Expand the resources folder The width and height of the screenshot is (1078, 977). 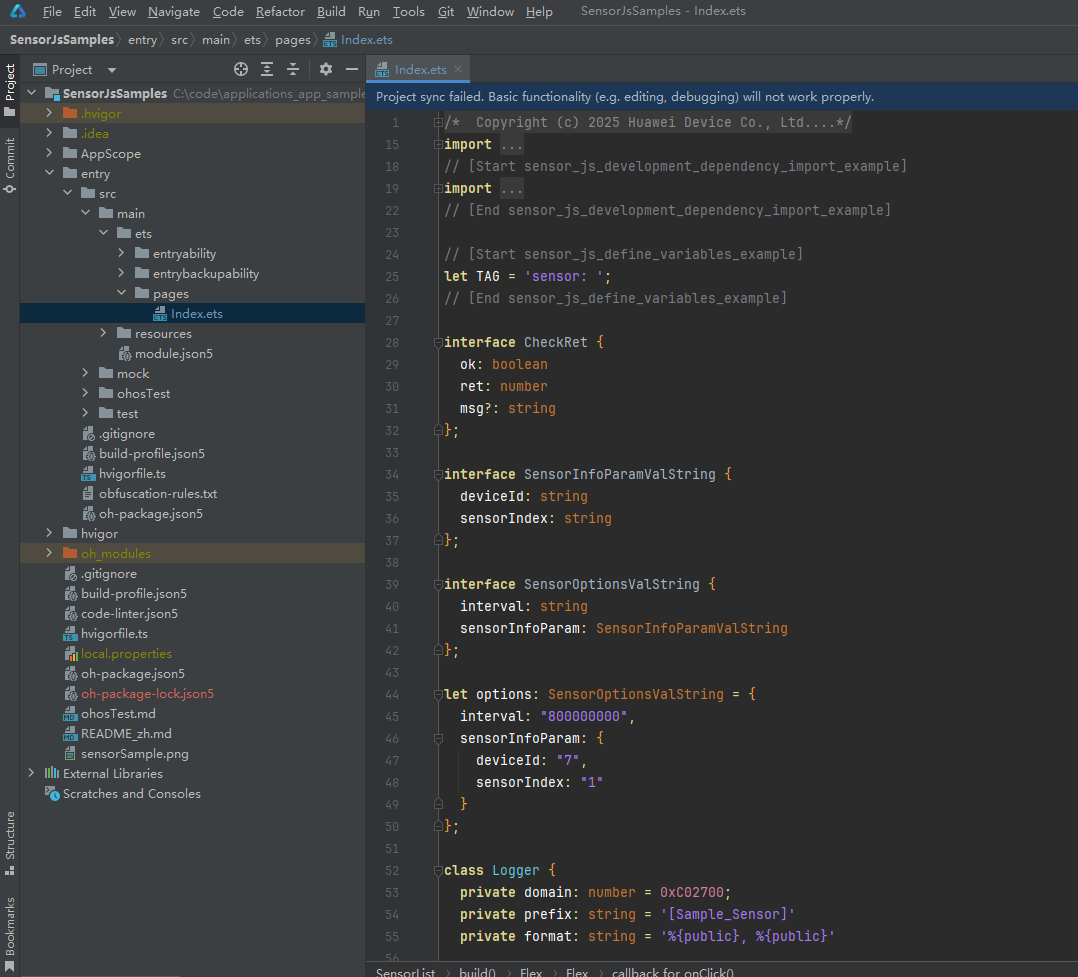click(x=103, y=333)
